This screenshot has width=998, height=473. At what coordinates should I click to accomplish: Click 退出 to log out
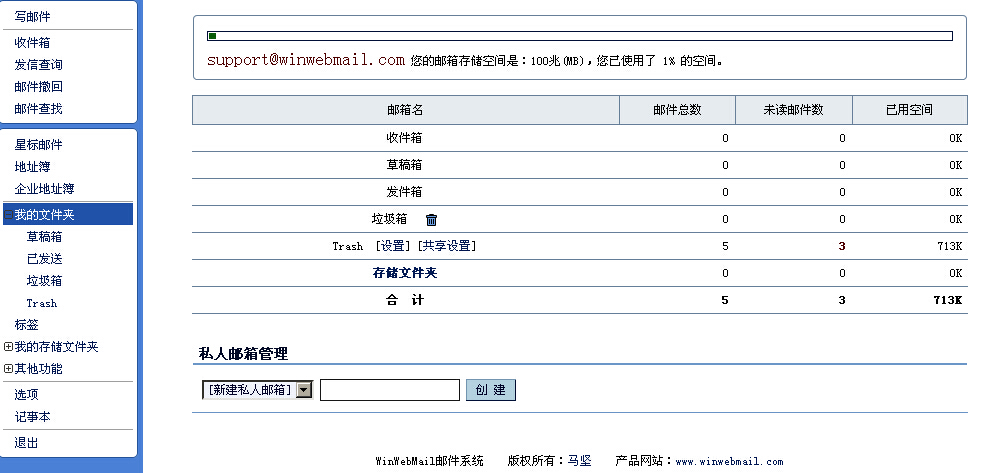coord(26,443)
